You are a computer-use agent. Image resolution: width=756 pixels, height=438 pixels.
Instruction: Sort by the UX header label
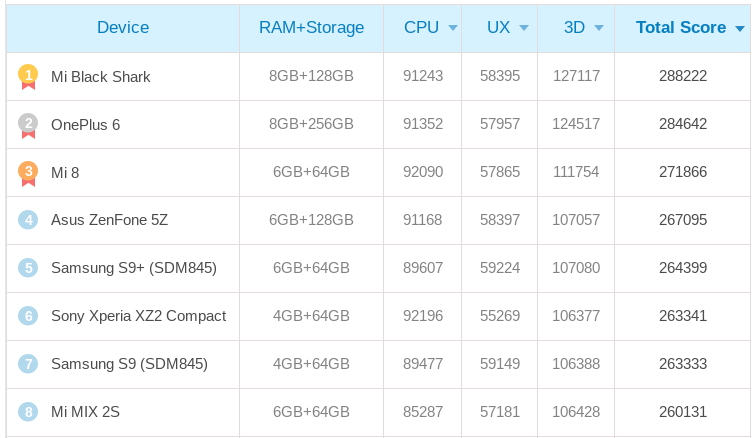[499, 27]
